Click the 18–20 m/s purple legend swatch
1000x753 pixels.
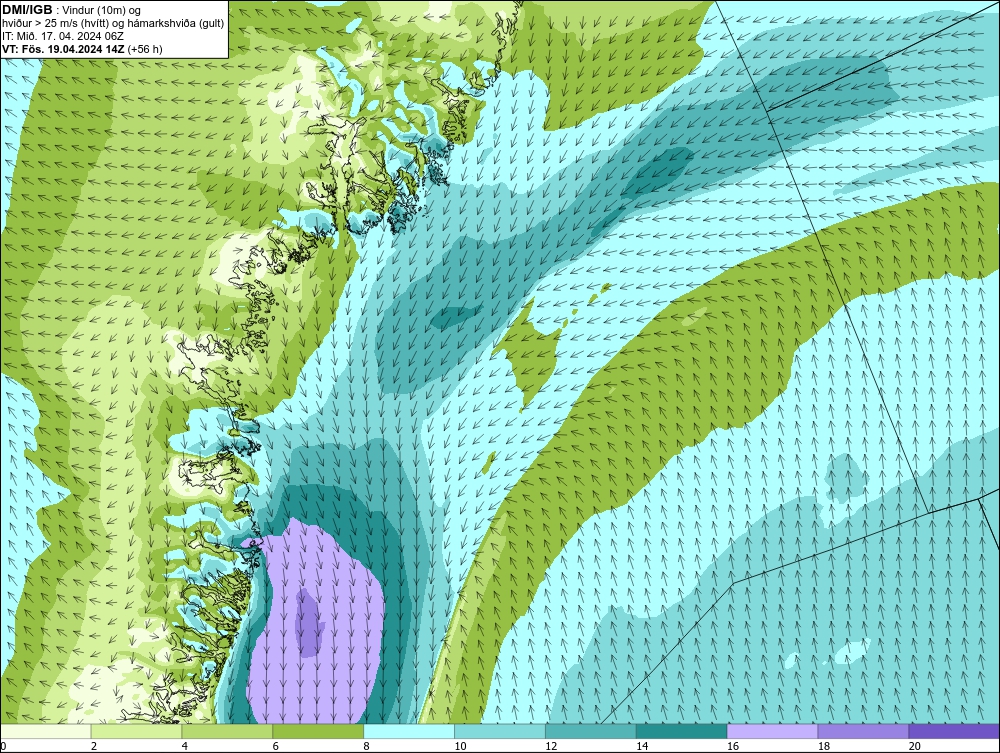tap(864, 731)
